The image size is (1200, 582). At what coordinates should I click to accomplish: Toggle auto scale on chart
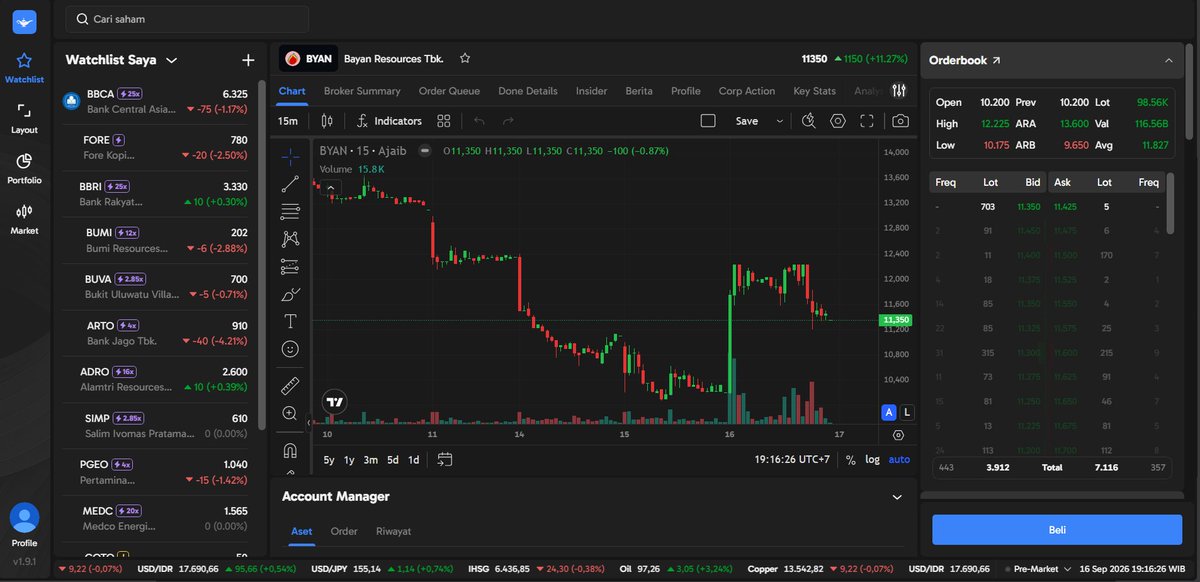pyautogui.click(x=899, y=460)
